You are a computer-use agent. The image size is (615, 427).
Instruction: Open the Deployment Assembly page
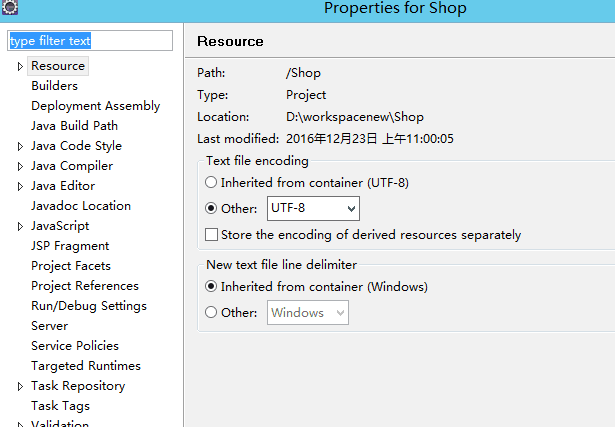click(96, 106)
